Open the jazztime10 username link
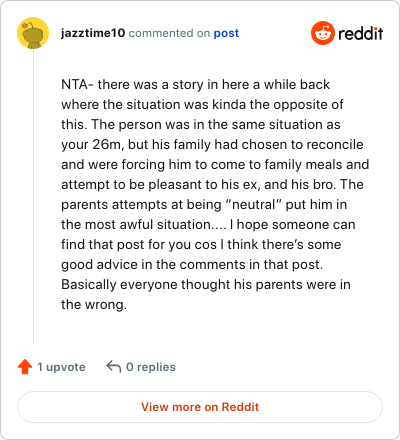This screenshot has width=400, height=440. coord(93,33)
